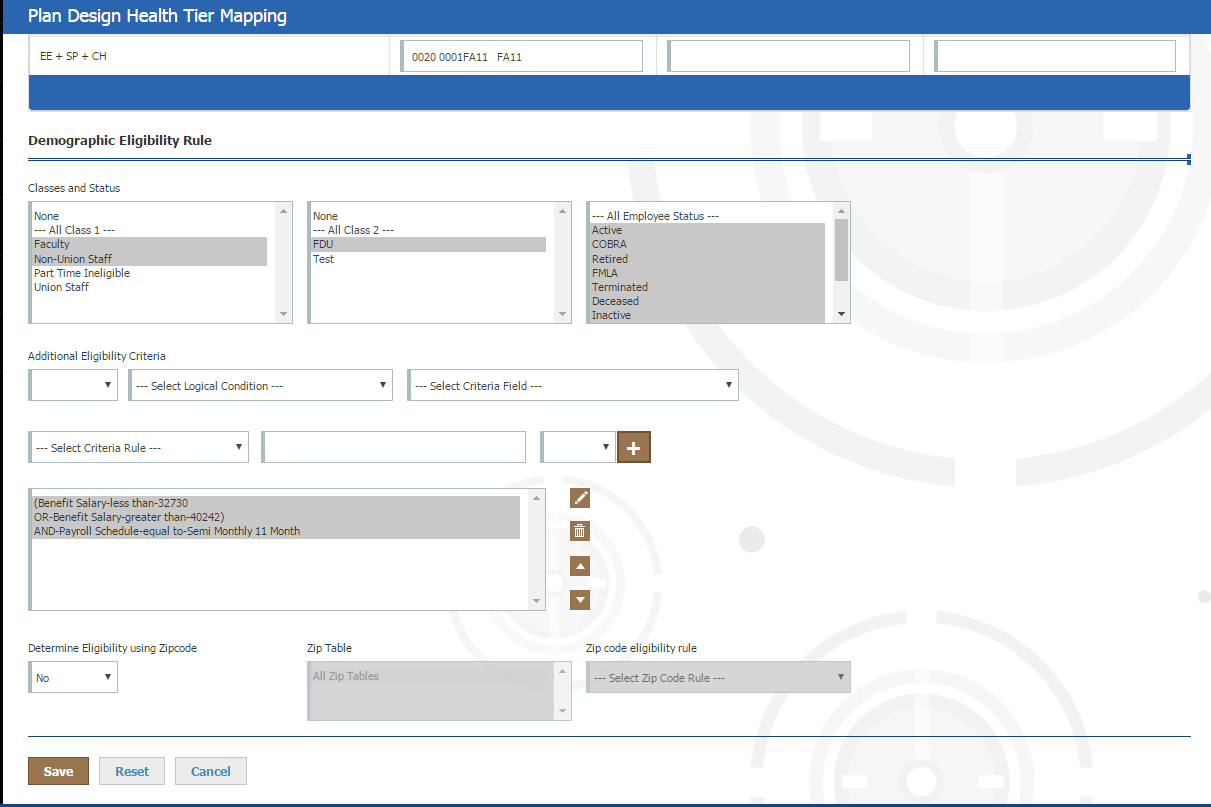Select Part Time Ineligible class option
The width and height of the screenshot is (1211, 807).
point(82,273)
